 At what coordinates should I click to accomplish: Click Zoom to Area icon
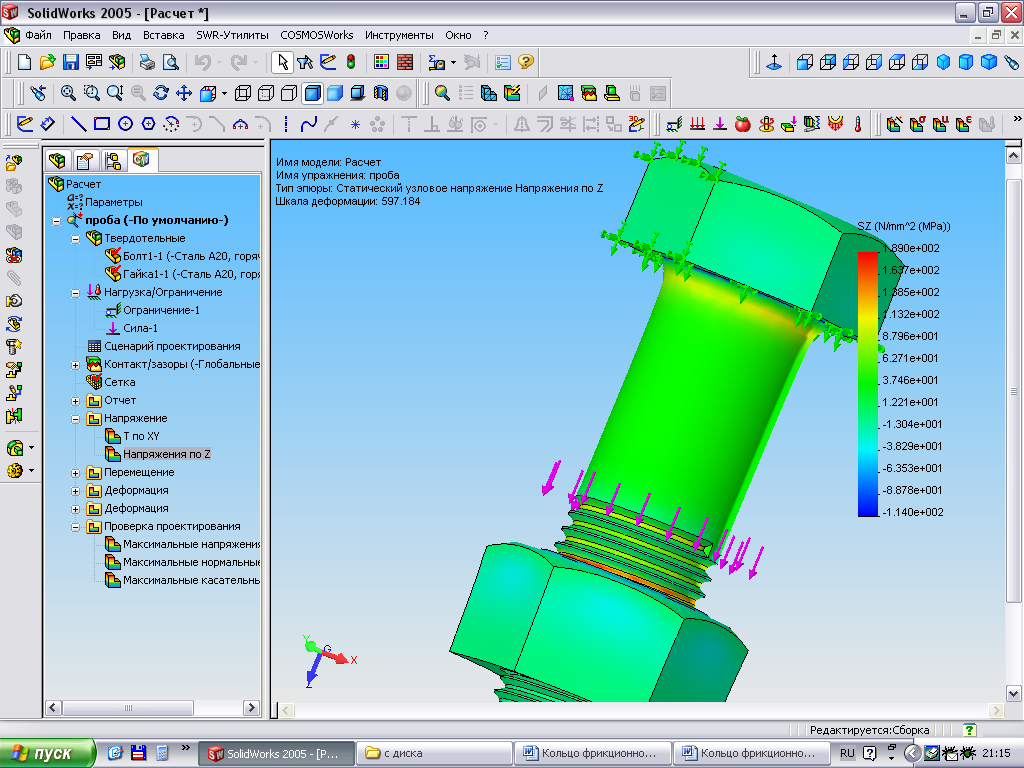(x=91, y=93)
